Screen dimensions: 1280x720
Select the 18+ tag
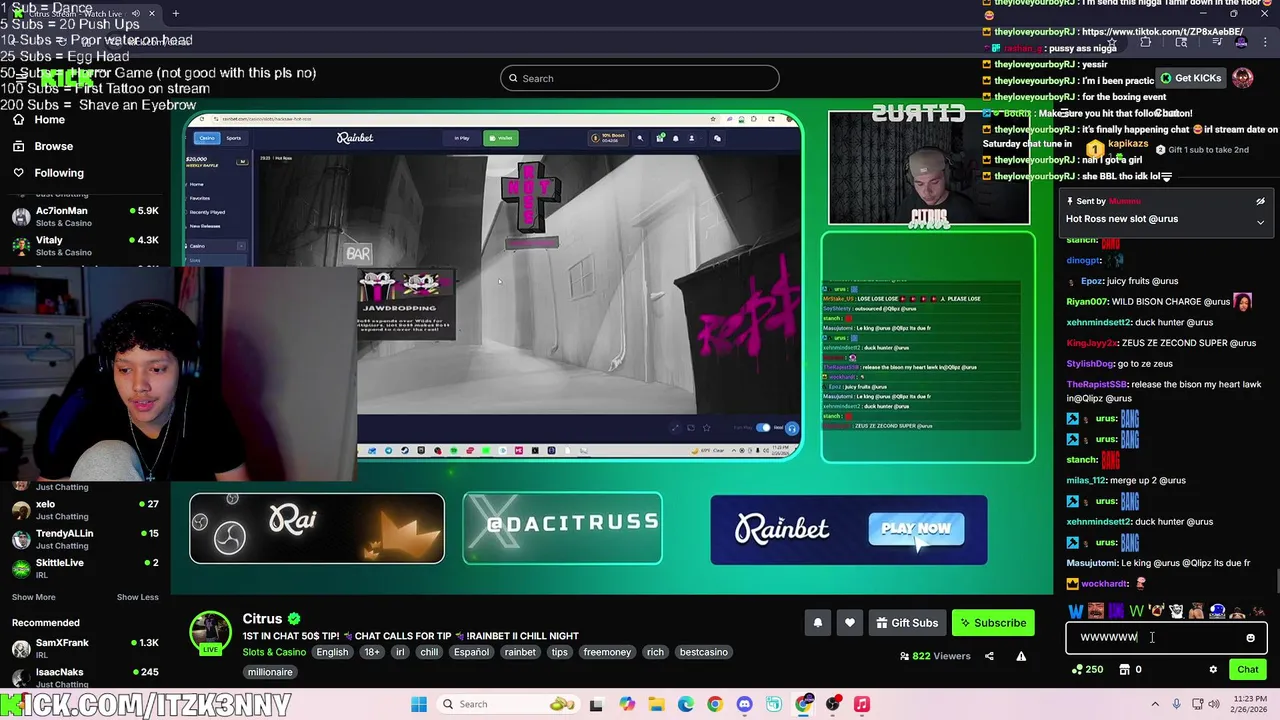[372, 652]
